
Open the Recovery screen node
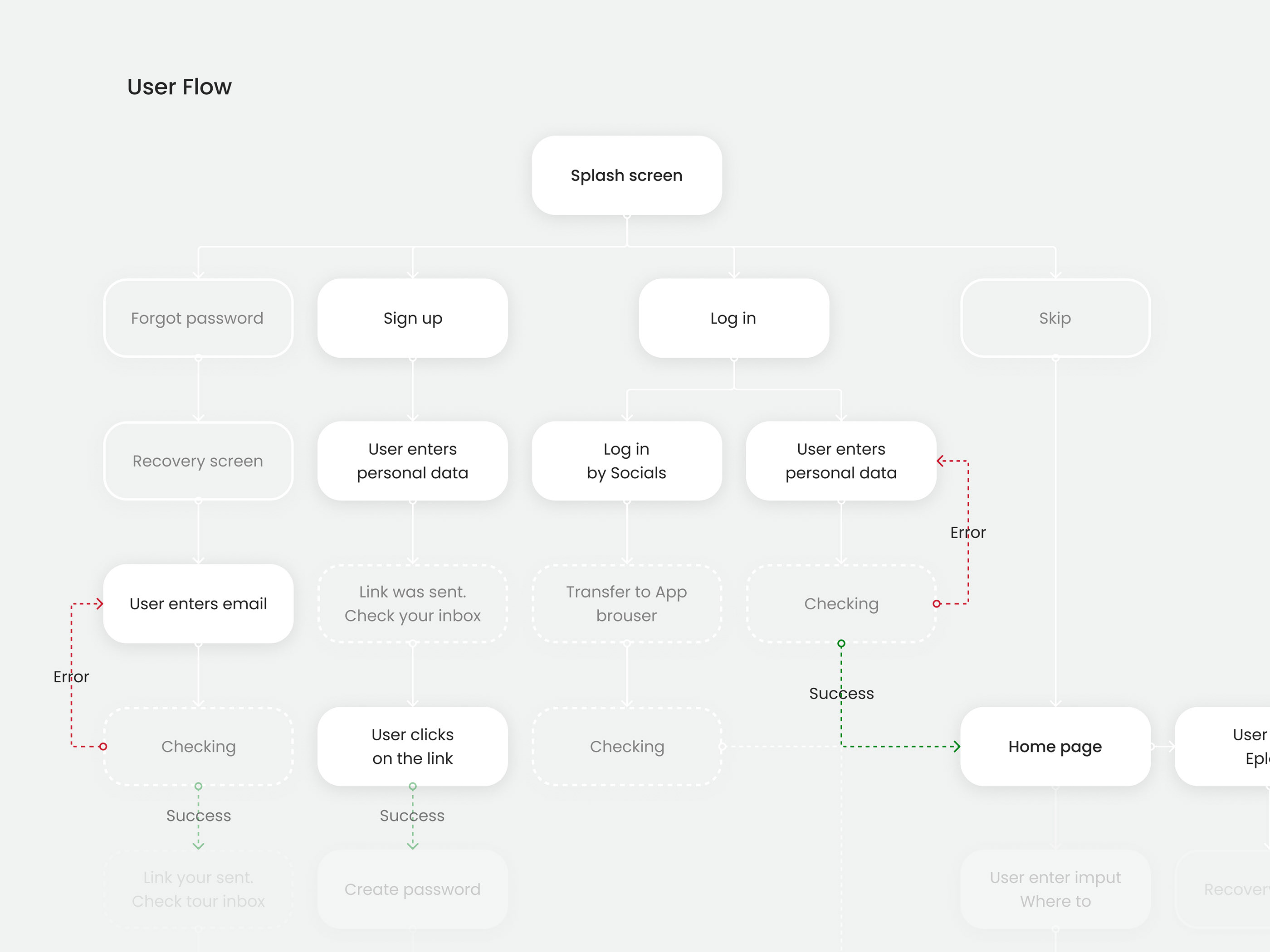(198, 461)
